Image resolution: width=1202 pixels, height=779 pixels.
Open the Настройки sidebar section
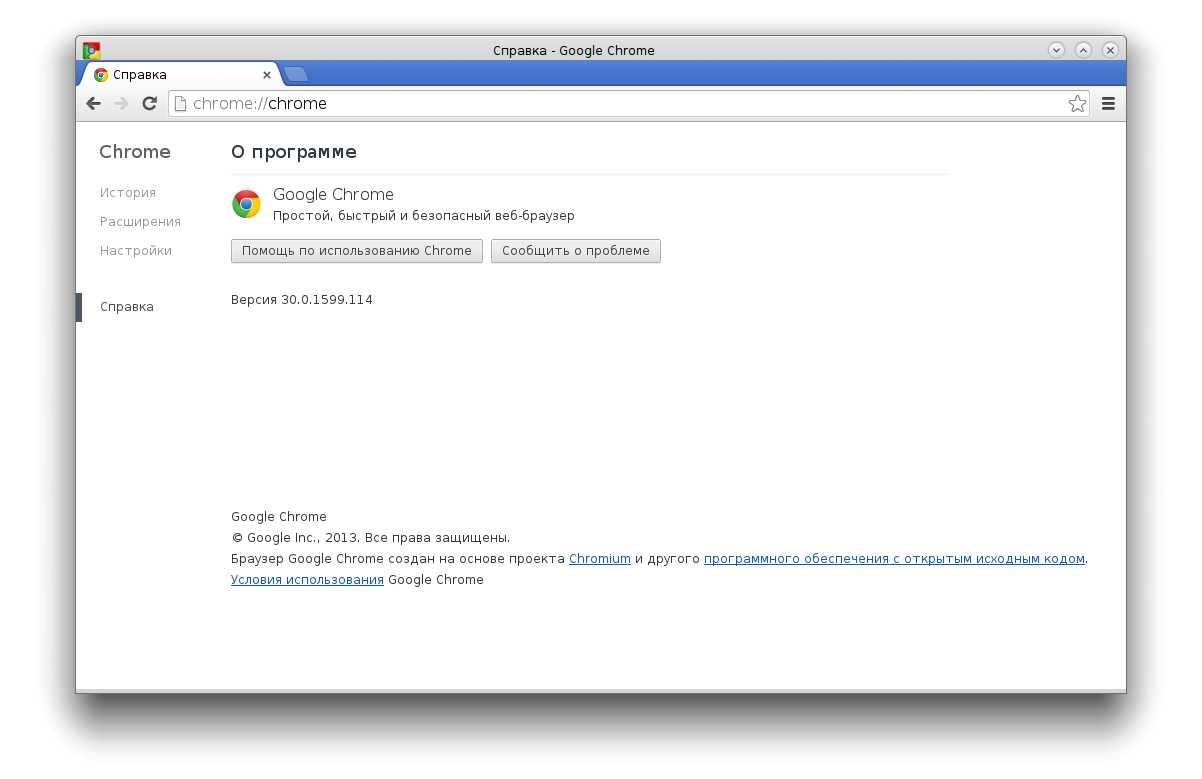pyautogui.click(x=135, y=250)
